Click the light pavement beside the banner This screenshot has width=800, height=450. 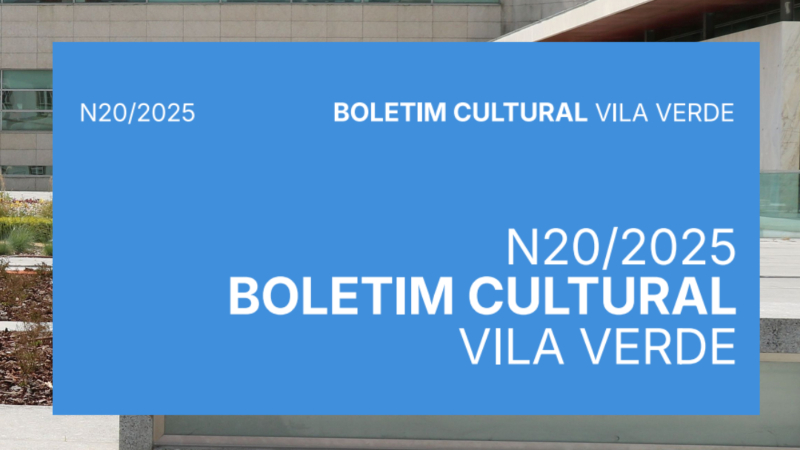coord(779,270)
